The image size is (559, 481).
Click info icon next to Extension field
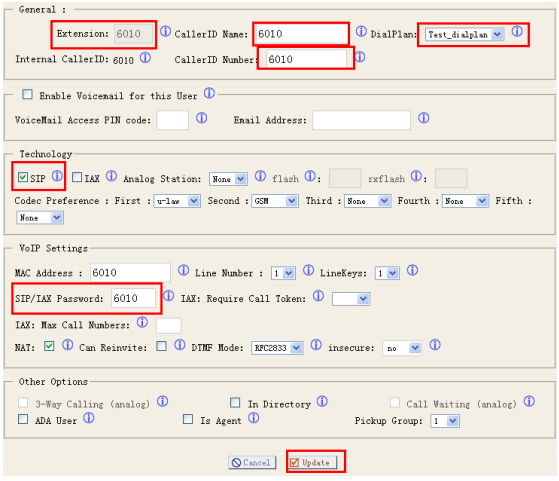pyautogui.click(x=165, y=31)
